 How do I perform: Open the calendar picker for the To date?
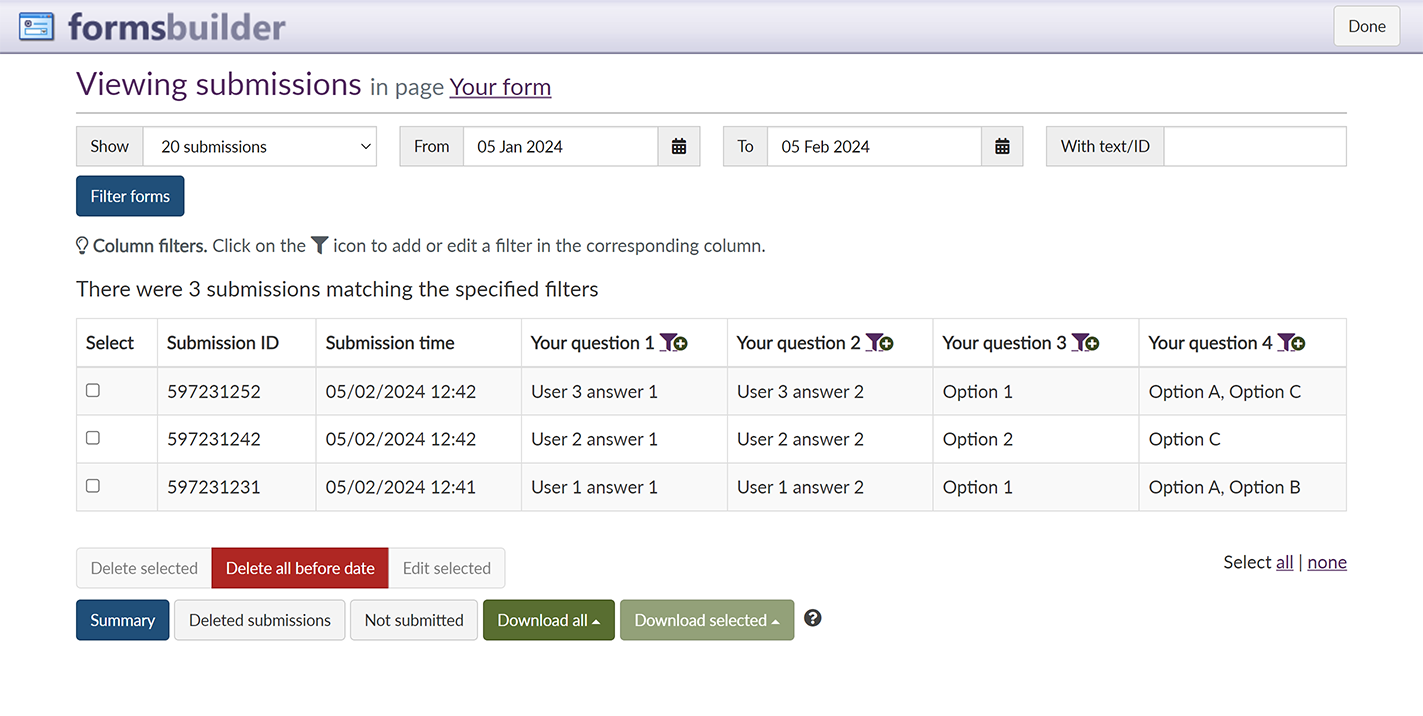click(x=1002, y=146)
